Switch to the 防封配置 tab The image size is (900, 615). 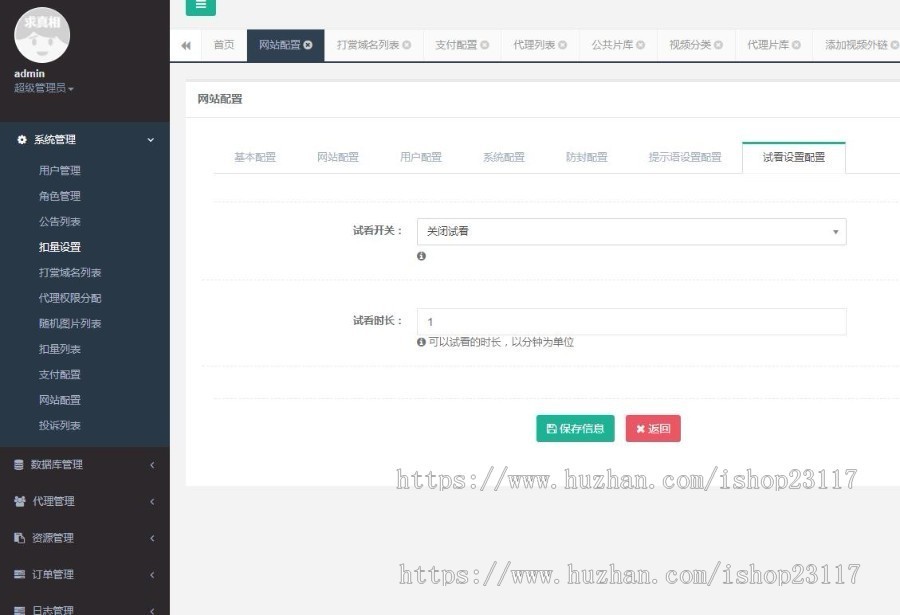pos(586,157)
